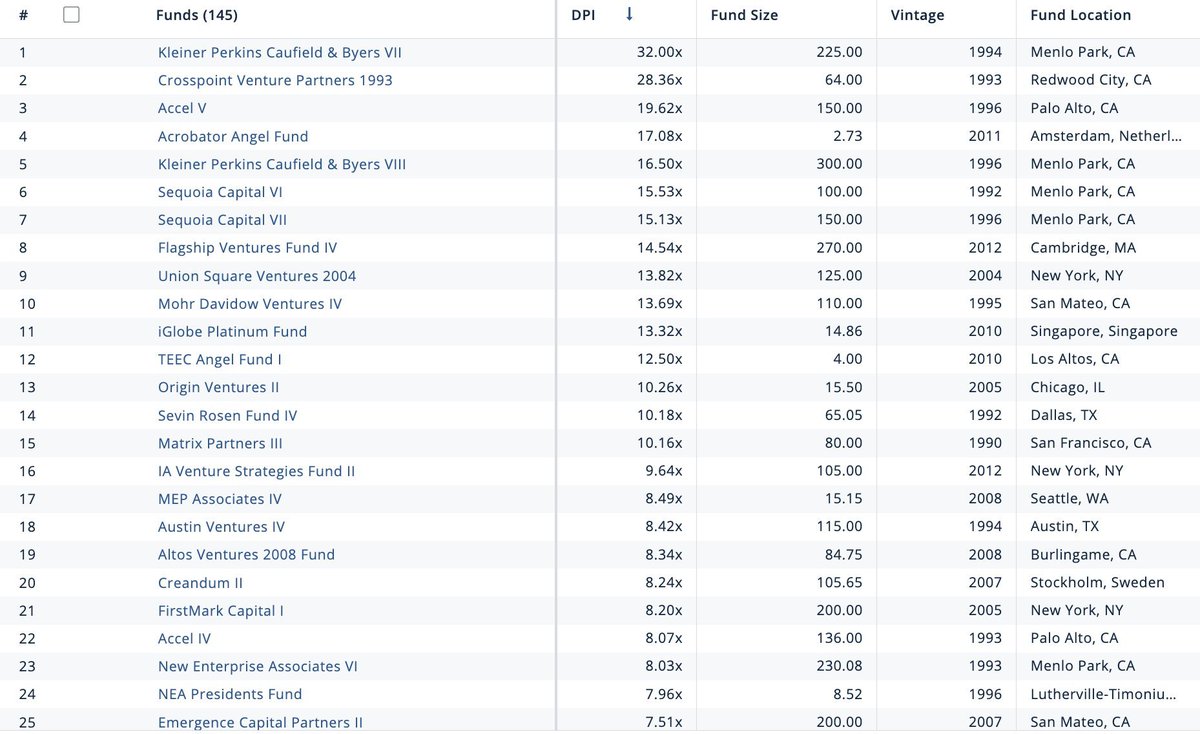Select the 28.36x DPI cell
This screenshot has height=734, width=1200.
(660, 80)
